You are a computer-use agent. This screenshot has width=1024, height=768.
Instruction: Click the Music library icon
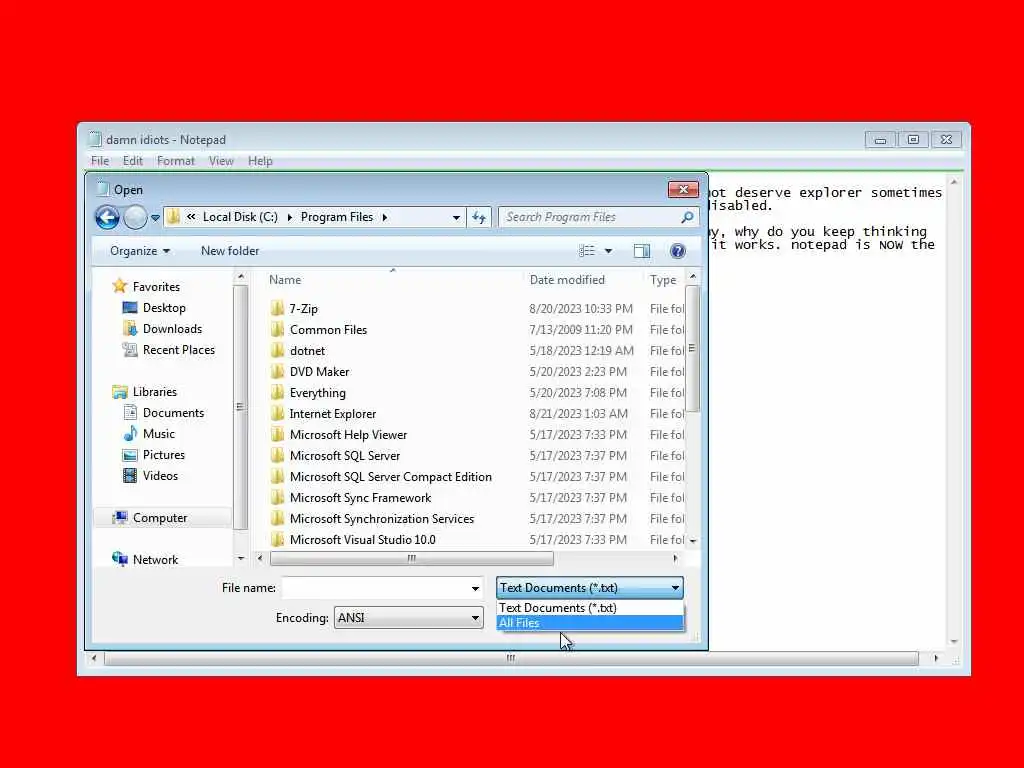(x=130, y=433)
